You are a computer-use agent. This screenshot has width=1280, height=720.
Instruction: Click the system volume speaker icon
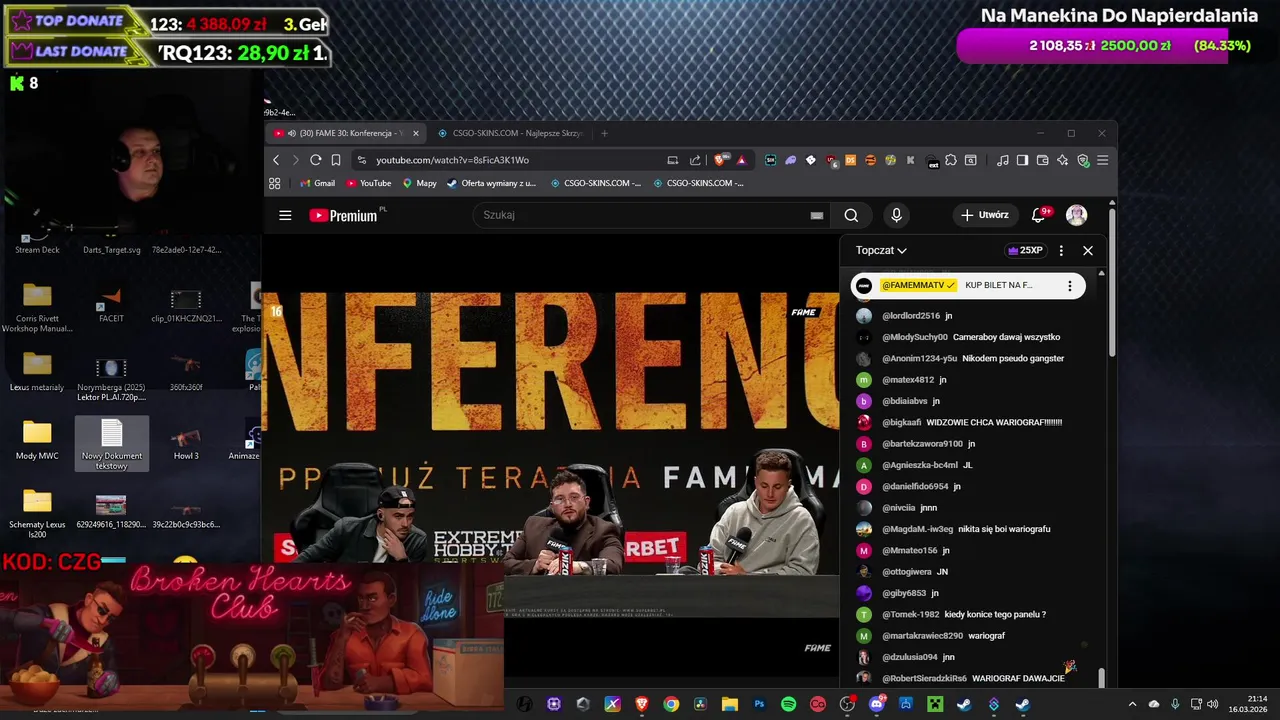(x=1212, y=704)
